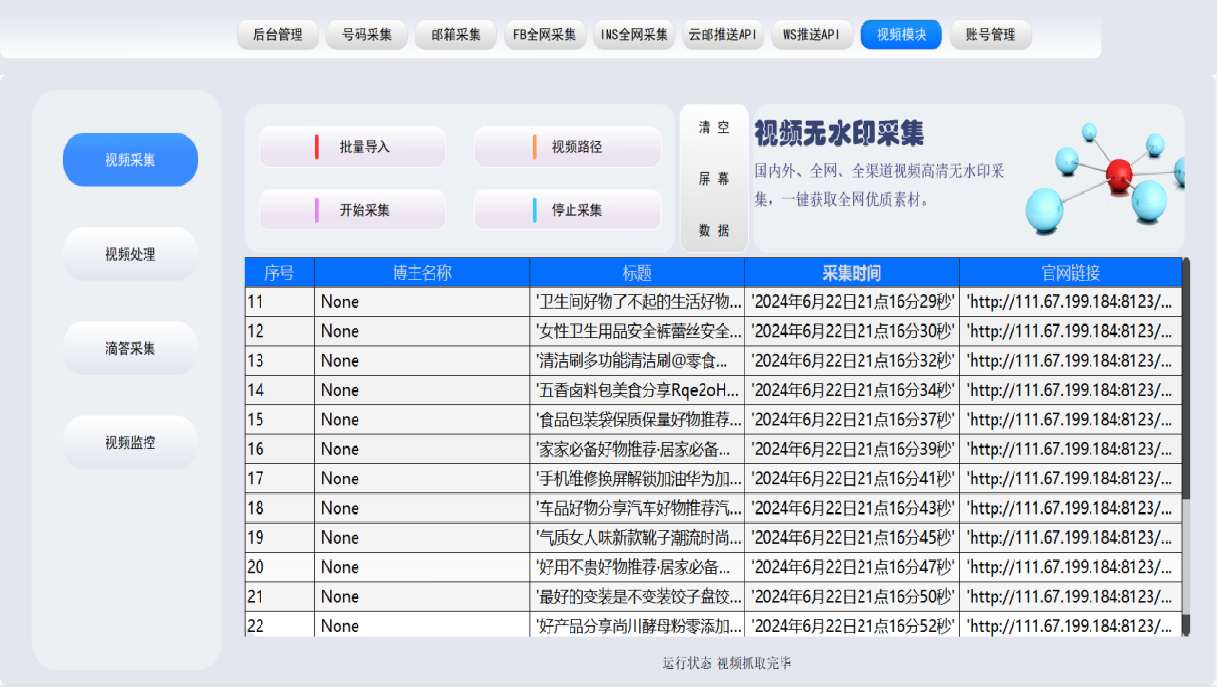
Task: Open 云邮推送API tab
Action: [x=723, y=35]
